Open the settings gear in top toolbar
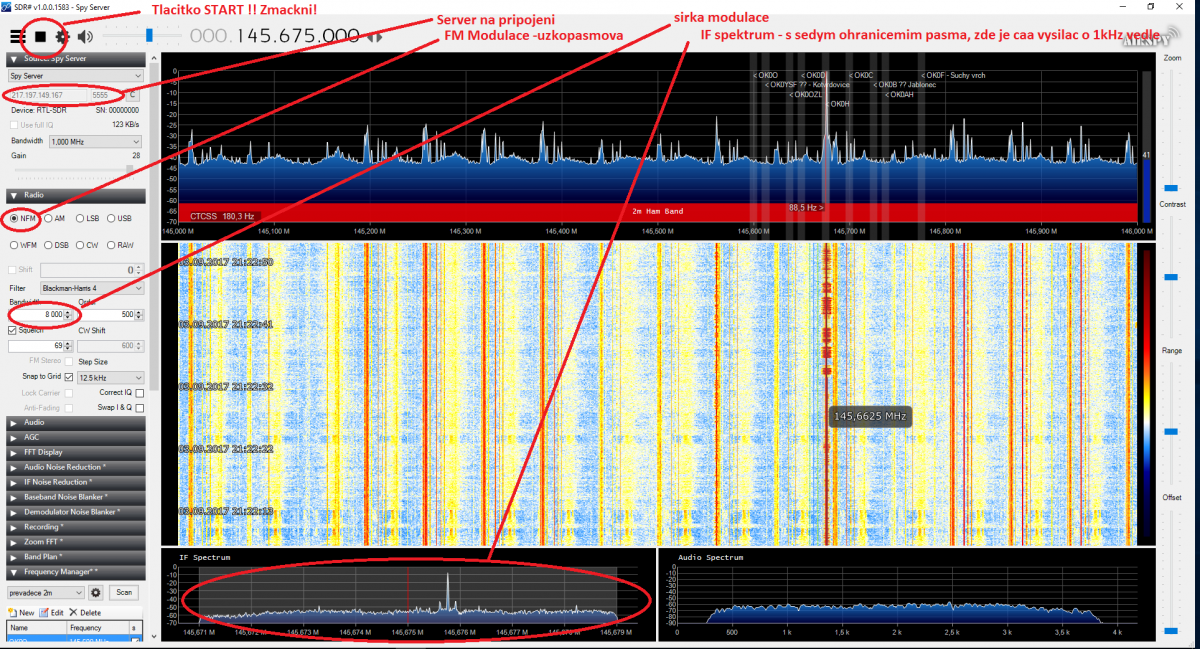 click(62, 36)
